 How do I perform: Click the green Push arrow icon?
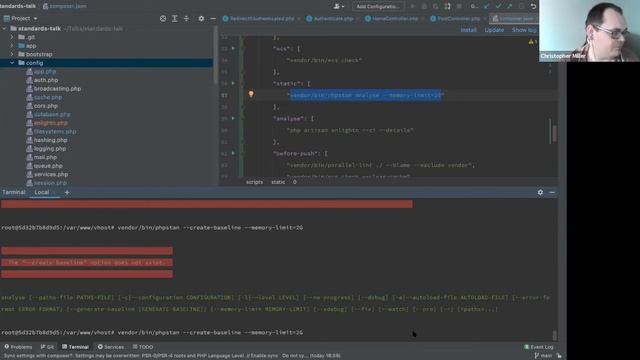(x=510, y=6)
